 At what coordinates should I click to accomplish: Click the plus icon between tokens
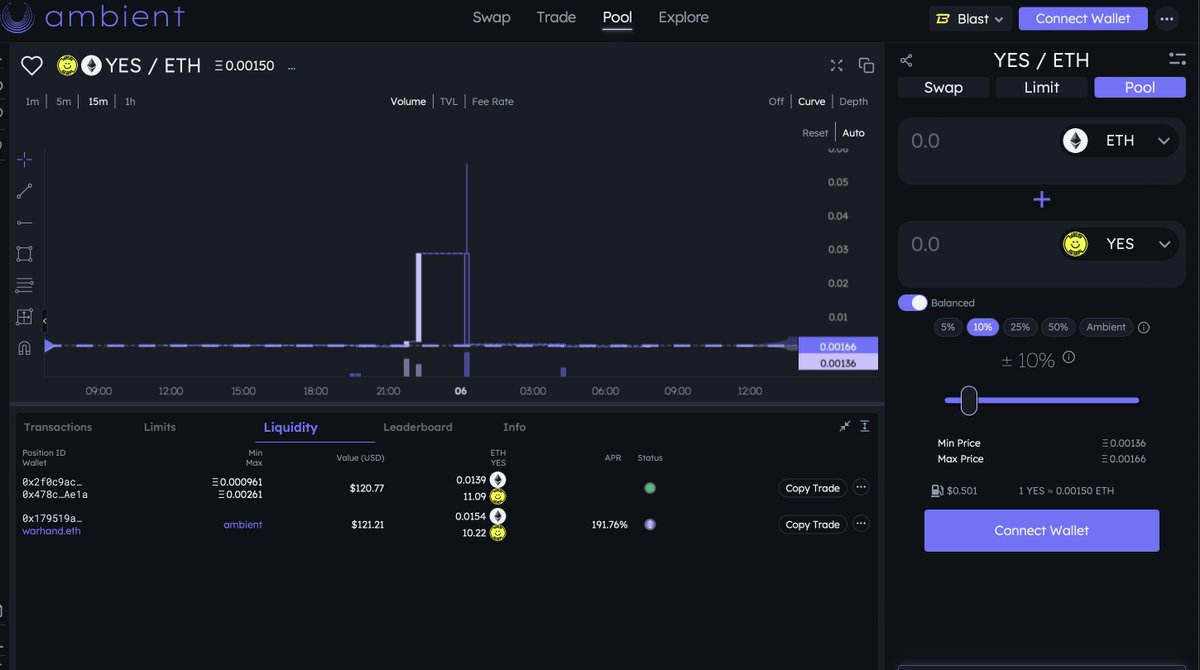[x=1041, y=199]
